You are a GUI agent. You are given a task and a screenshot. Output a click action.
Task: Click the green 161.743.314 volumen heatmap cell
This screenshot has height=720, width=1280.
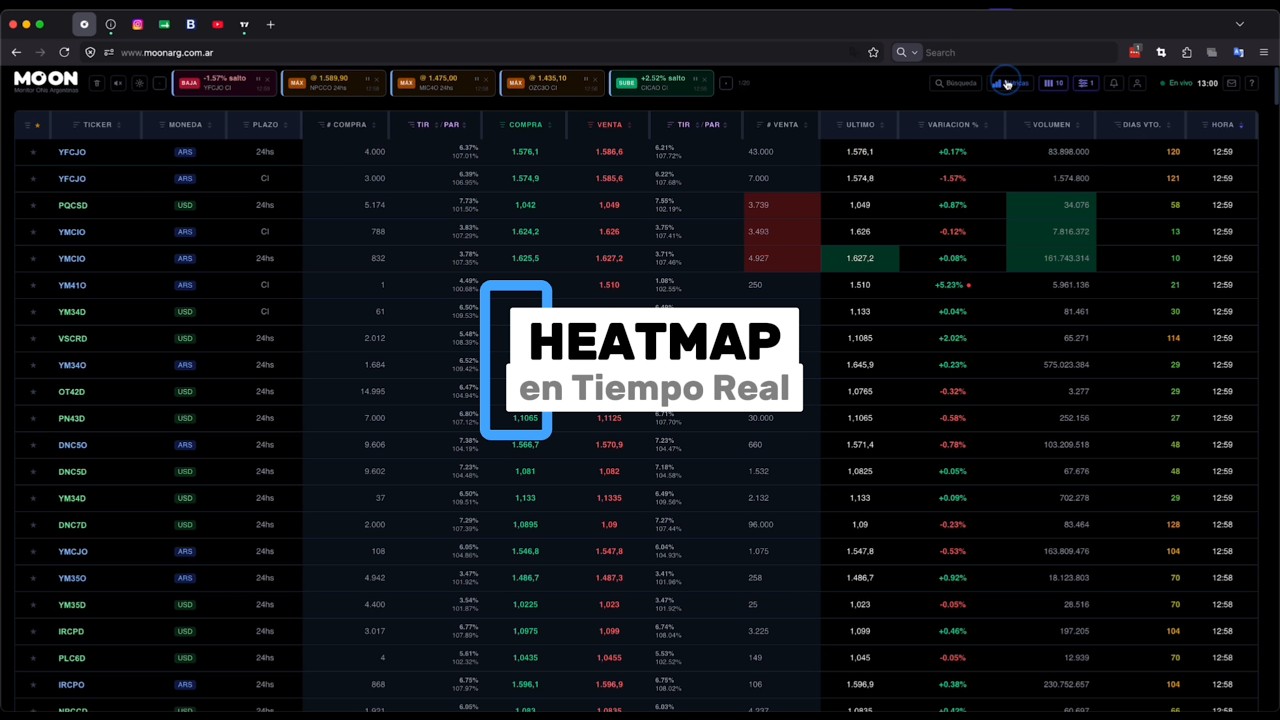pos(1051,258)
